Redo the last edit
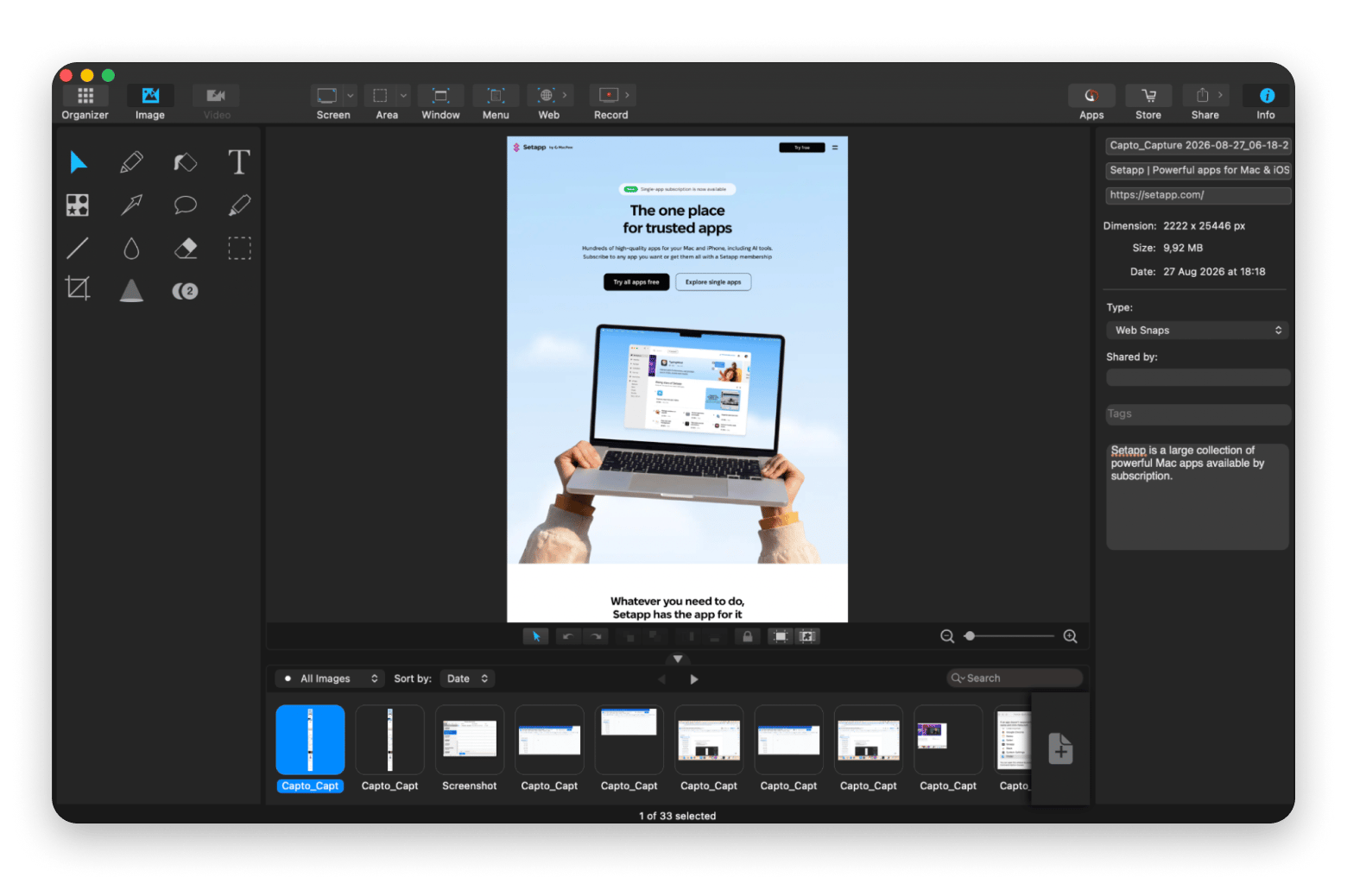1347x896 pixels. [596, 637]
